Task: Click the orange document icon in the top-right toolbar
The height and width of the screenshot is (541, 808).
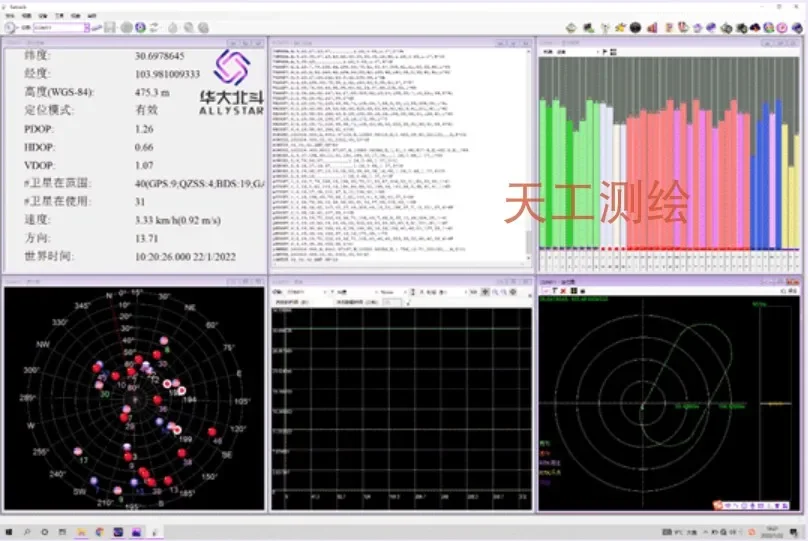Action: point(669,27)
